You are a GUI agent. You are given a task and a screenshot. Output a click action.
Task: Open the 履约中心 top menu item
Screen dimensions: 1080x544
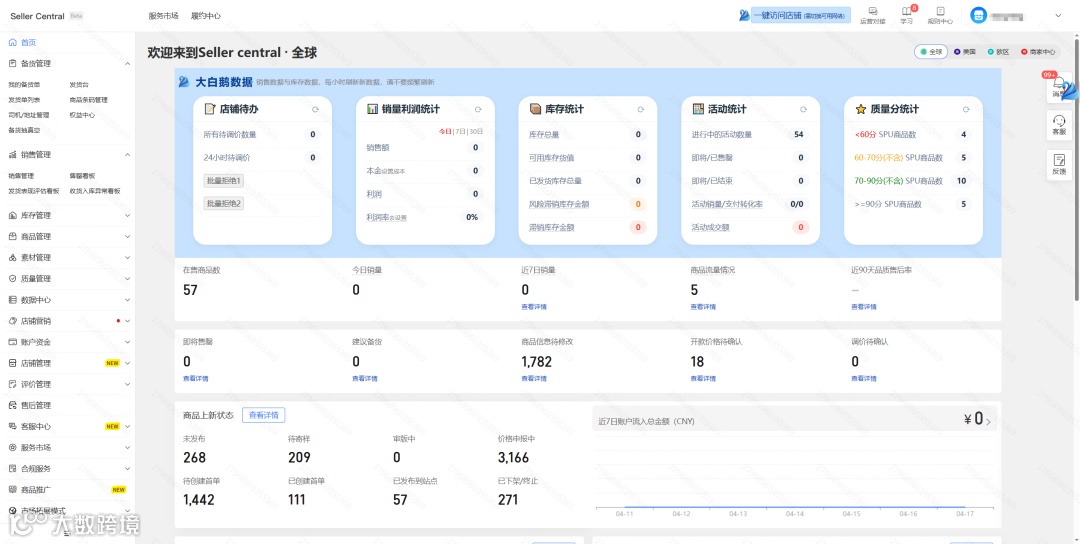(x=205, y=16)
